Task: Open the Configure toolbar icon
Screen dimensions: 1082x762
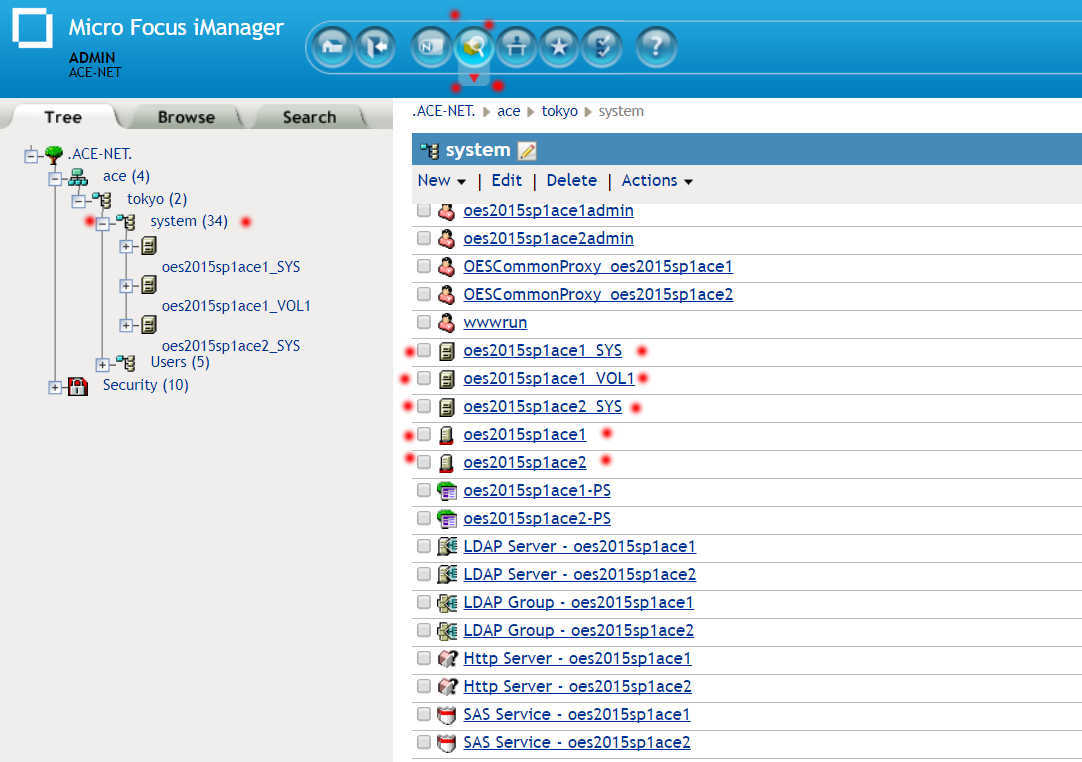Action: pos(517,47)
